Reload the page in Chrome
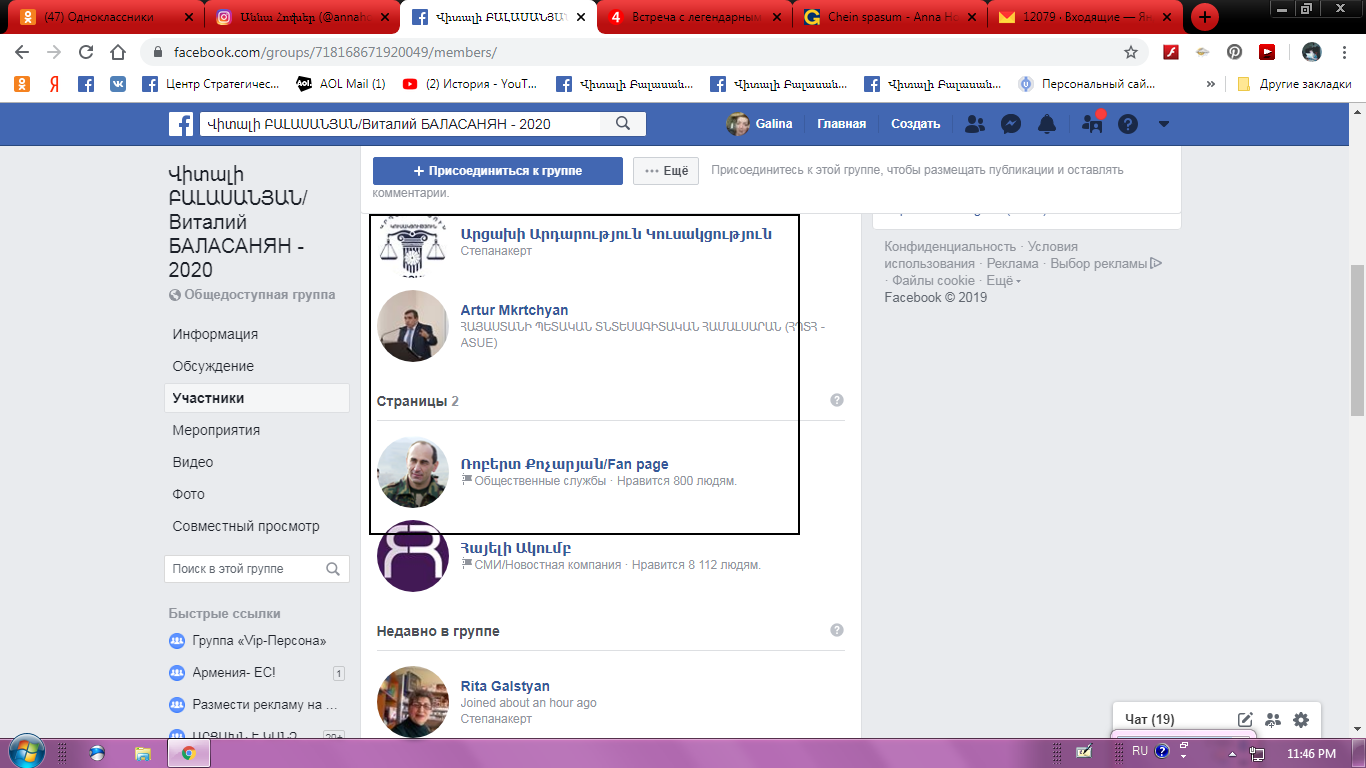 coord(86,52)
